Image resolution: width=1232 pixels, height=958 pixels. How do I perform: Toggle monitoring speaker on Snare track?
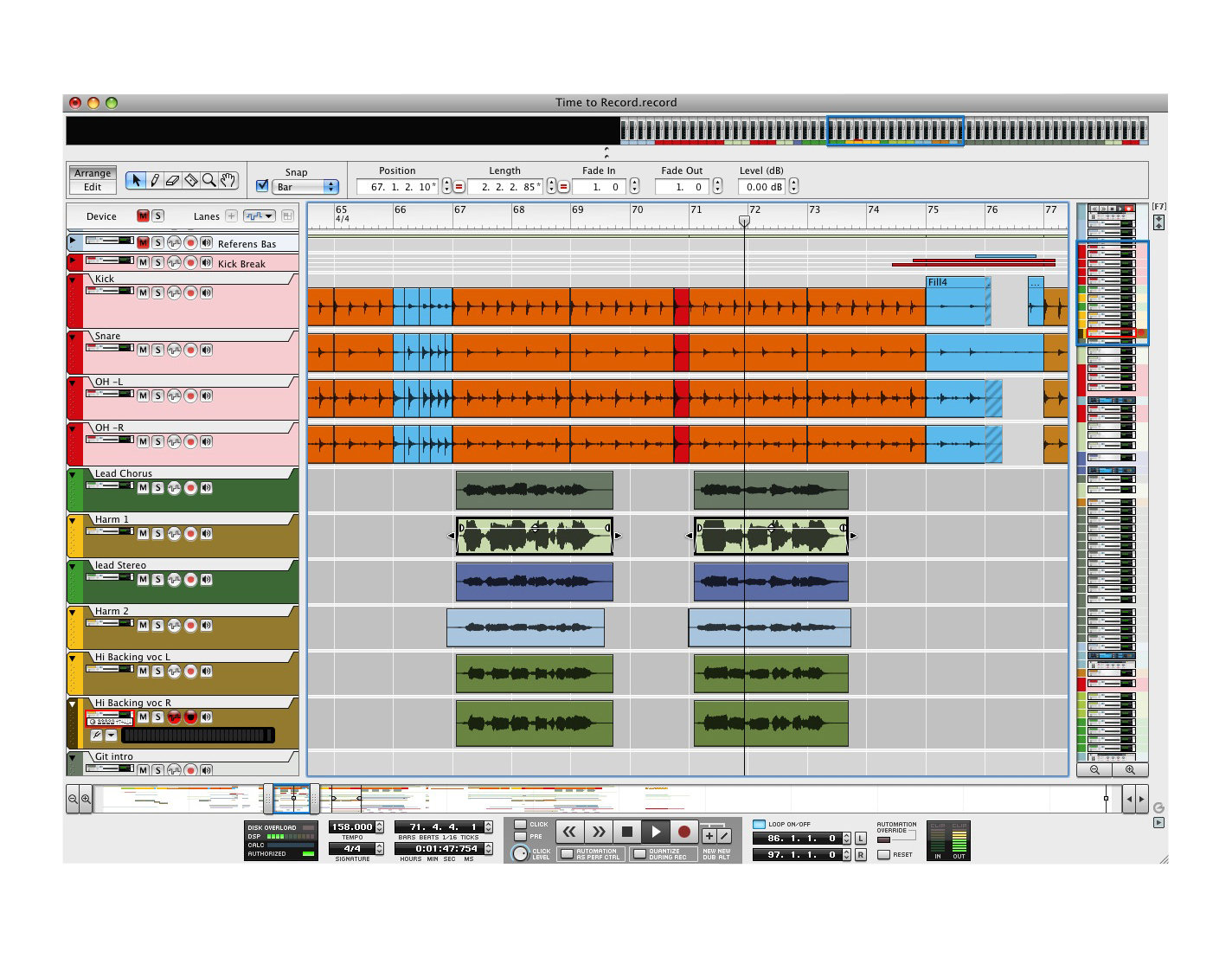tap(206, 350)
